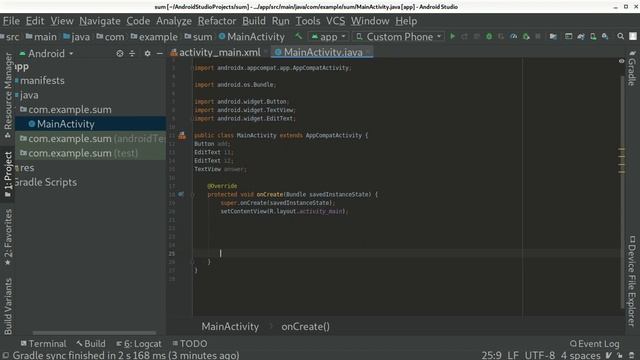Toggle the inspections eye icon in editor
Viewport: 640px width, 360px height.
pyautogui.click(x=621, y=61)
